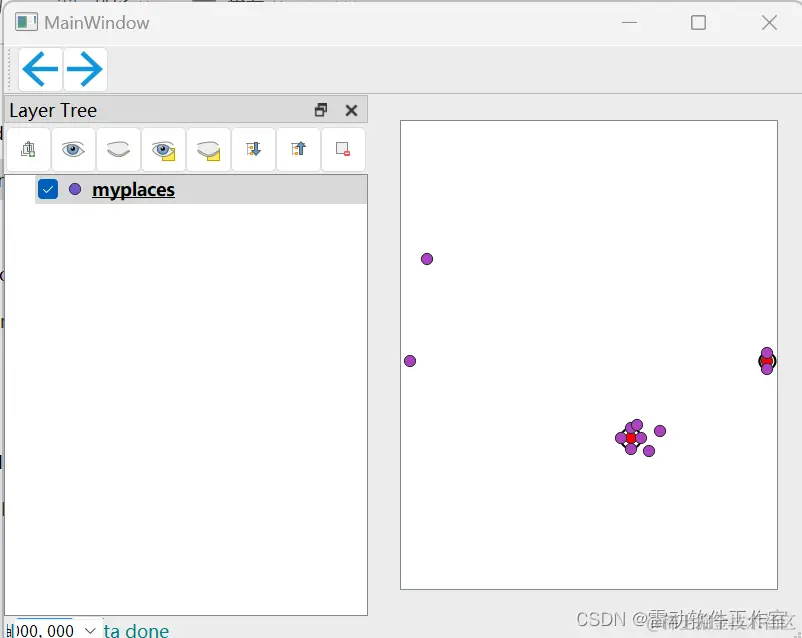Show all layers using the open eye icon
This screenshot has width=802, height=638.
[x=73, y=149]
